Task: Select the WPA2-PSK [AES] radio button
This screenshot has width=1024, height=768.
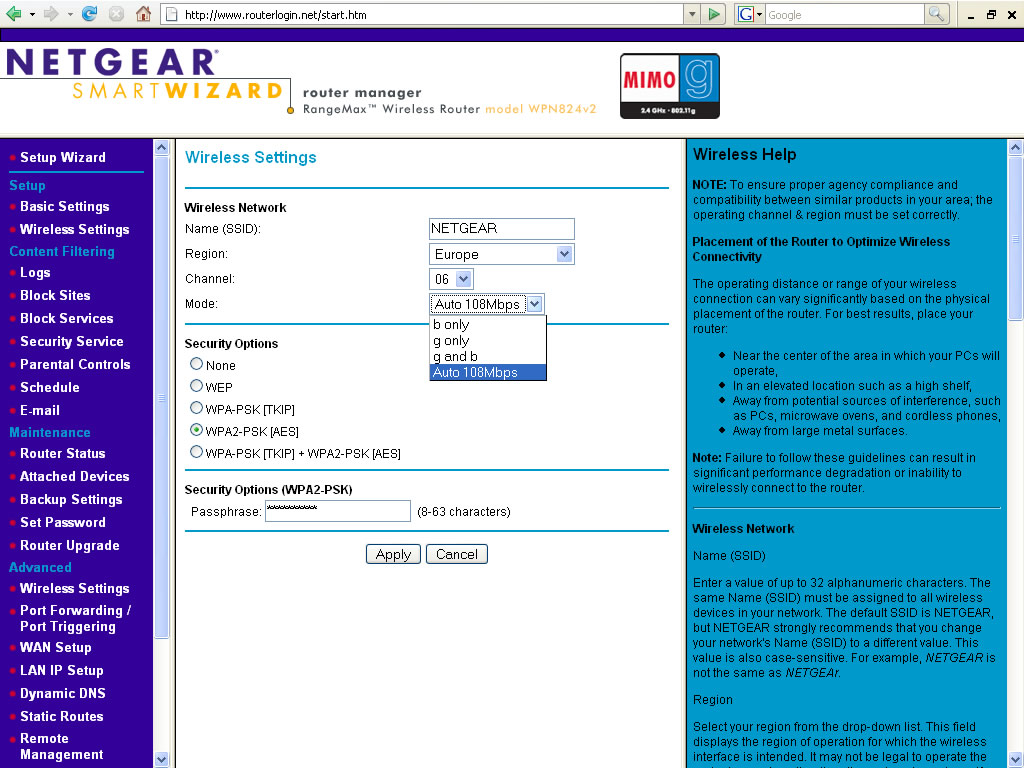Action: click(x=196, y=430)
